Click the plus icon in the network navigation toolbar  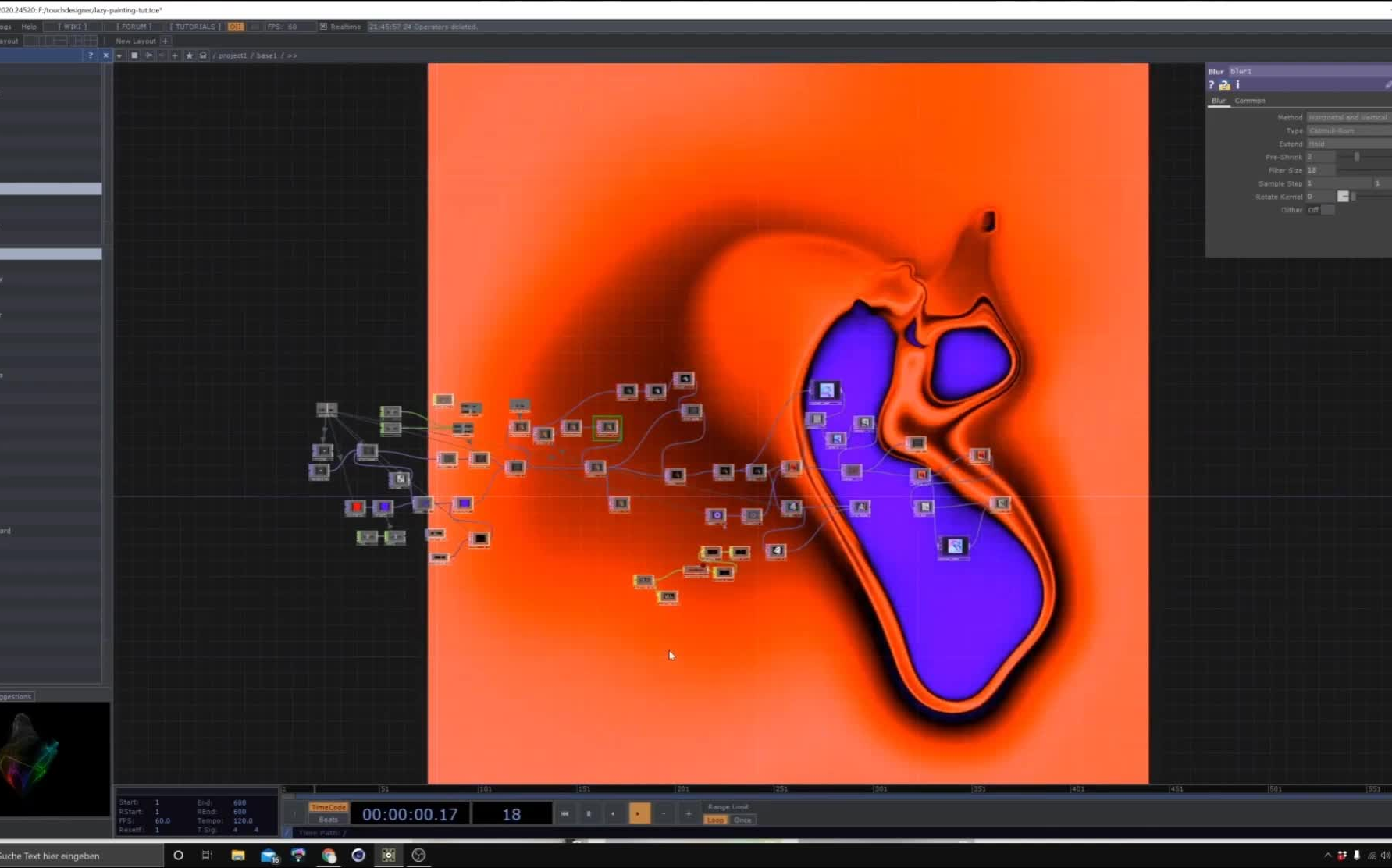pyautogui.click(x=175, y=55)
